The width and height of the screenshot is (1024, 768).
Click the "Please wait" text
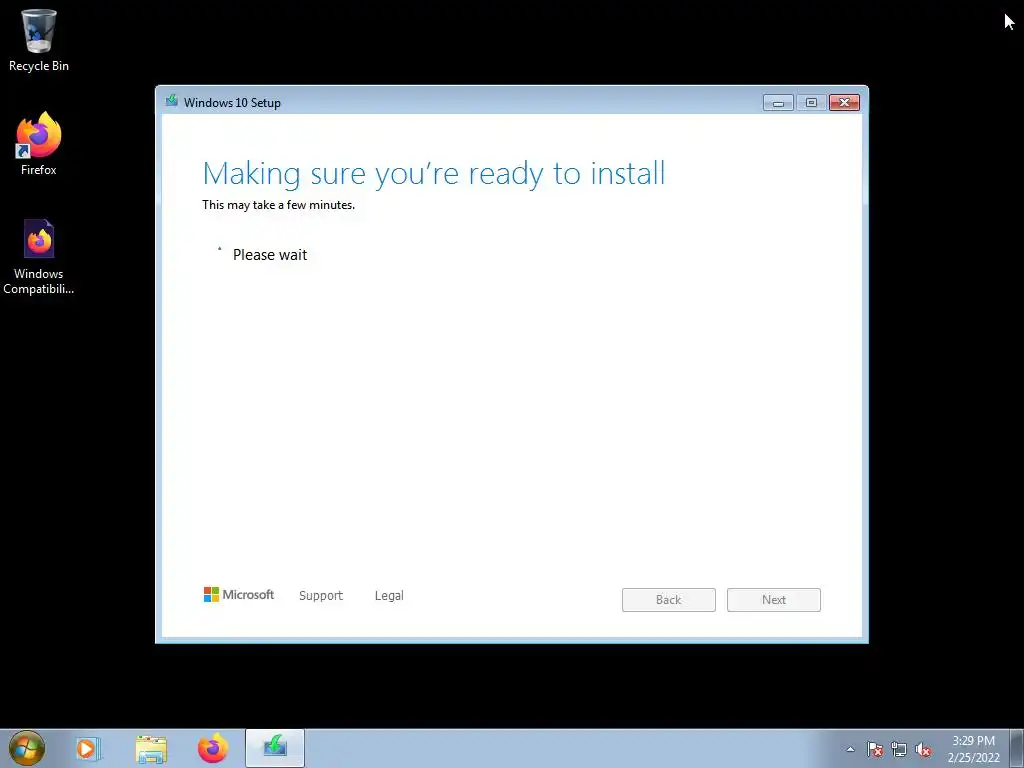coord(270,255)
